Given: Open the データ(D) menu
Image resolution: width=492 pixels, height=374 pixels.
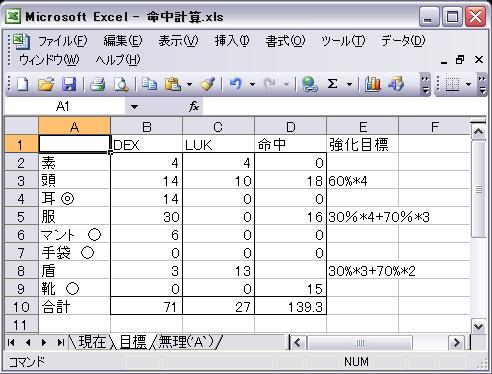Looking at the screenshot, I should point(403,41).
